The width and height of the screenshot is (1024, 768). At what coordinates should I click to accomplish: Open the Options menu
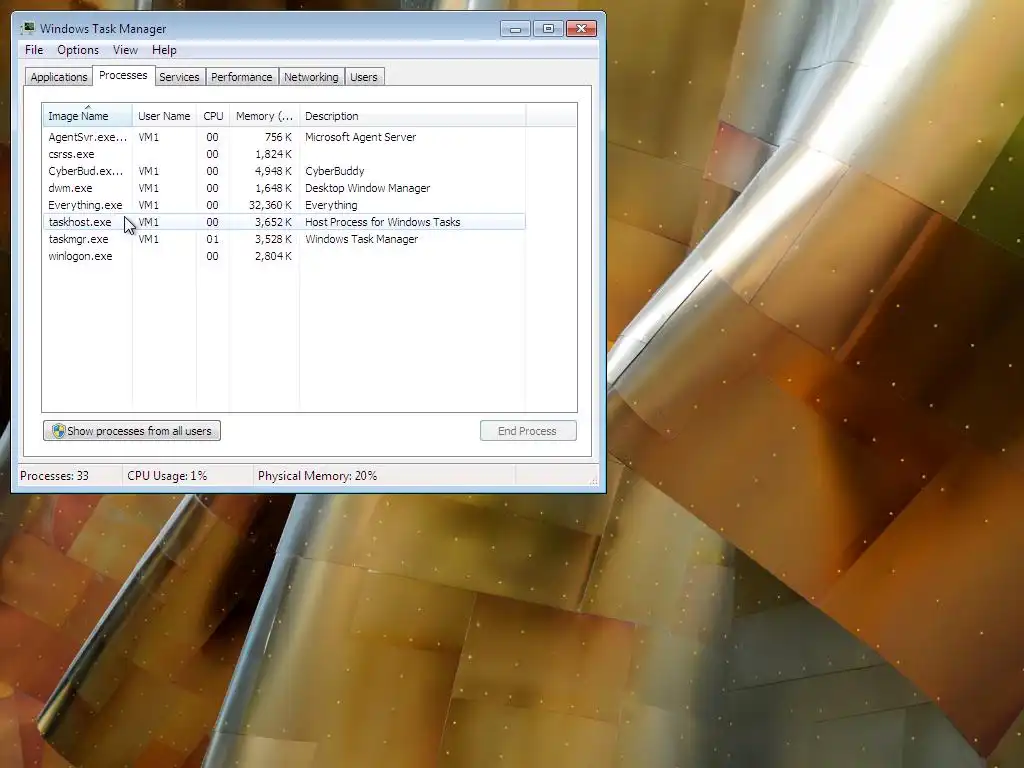point(78,50)
